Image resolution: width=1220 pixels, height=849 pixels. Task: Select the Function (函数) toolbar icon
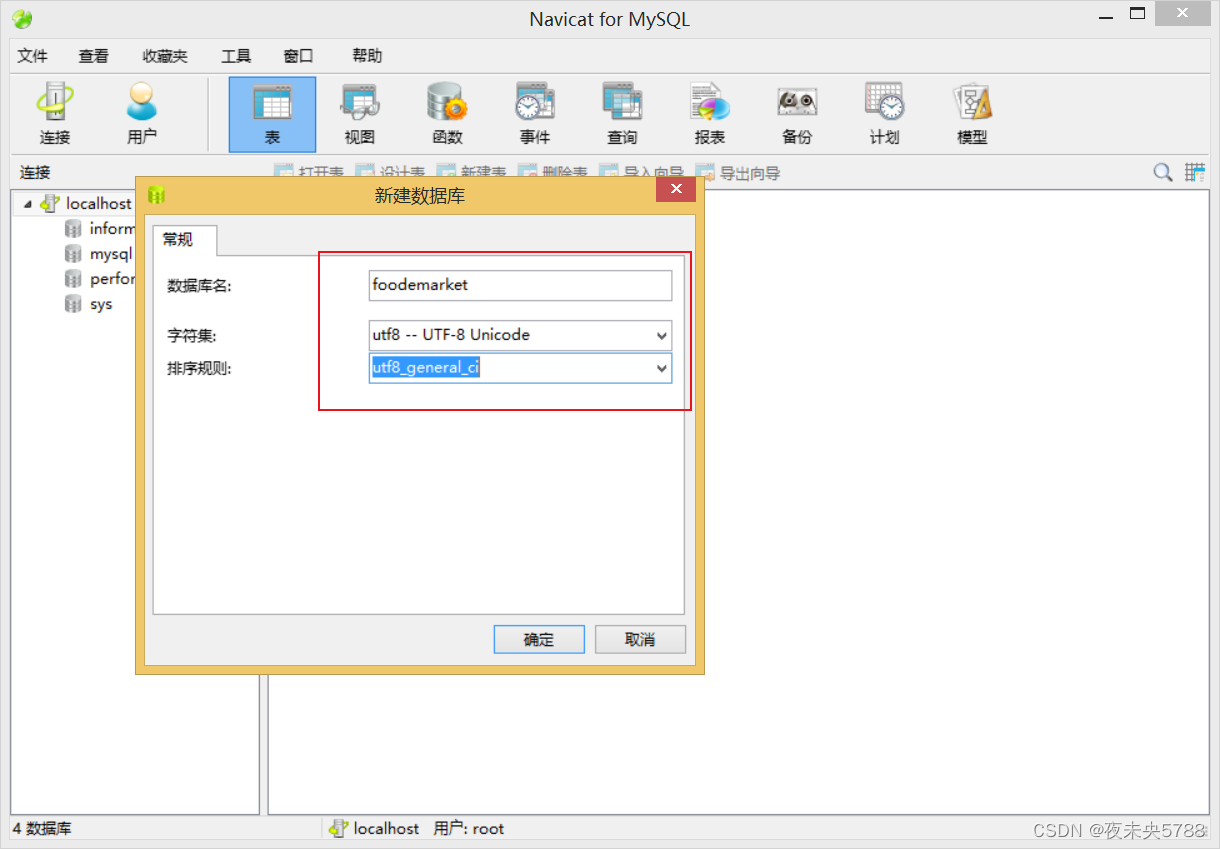pos(447,115)
